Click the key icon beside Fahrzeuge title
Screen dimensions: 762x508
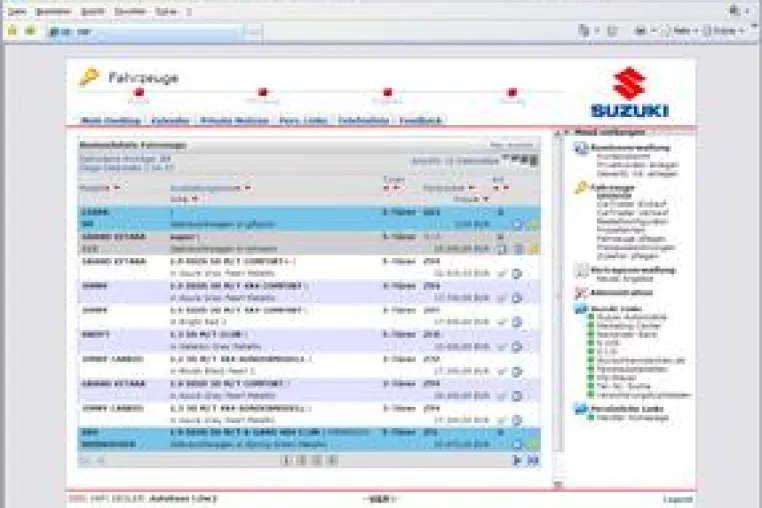[x=89, y=77]
